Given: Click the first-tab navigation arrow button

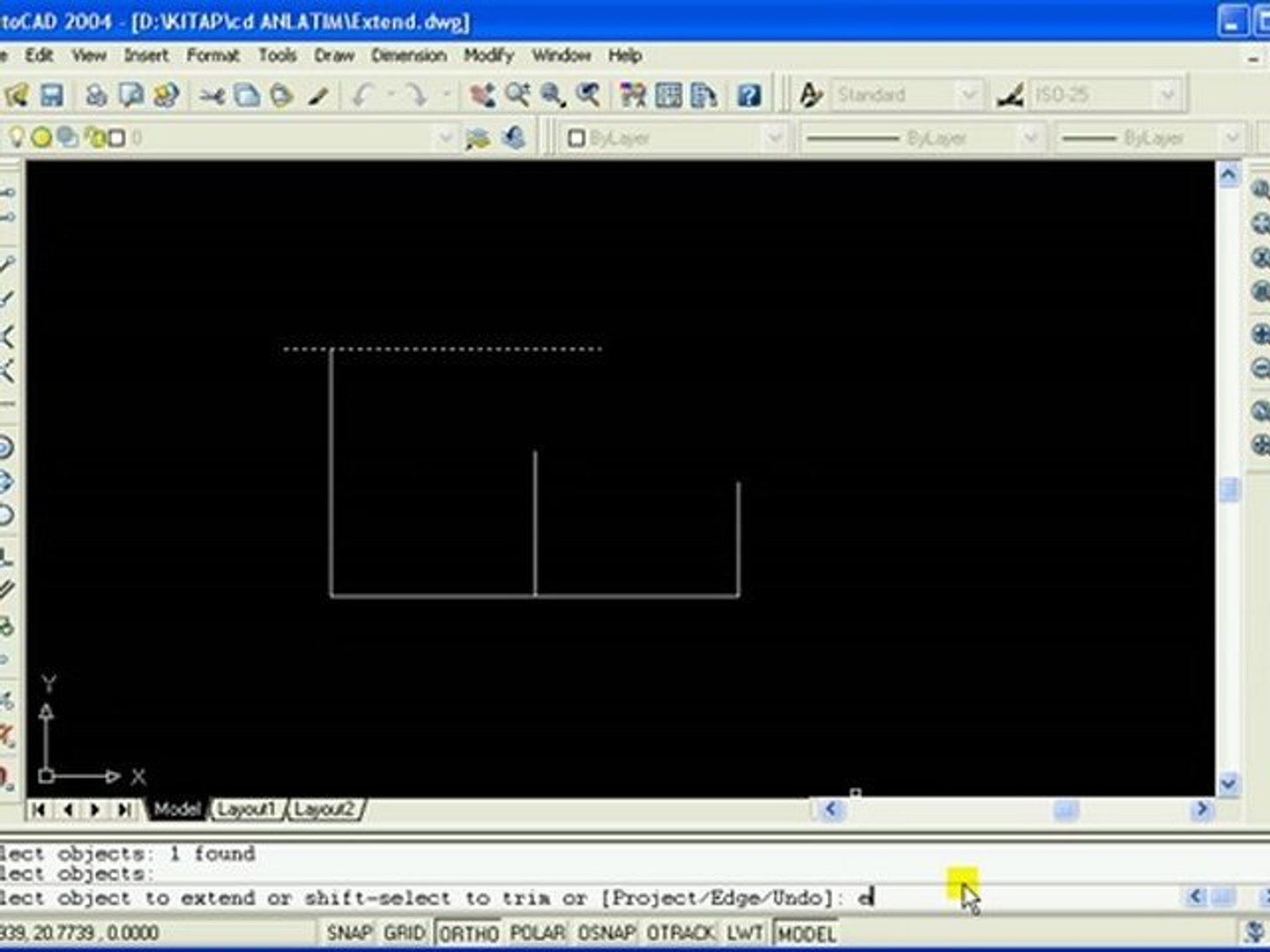Looking at the screenshot, I should click(x=39, y=808).
